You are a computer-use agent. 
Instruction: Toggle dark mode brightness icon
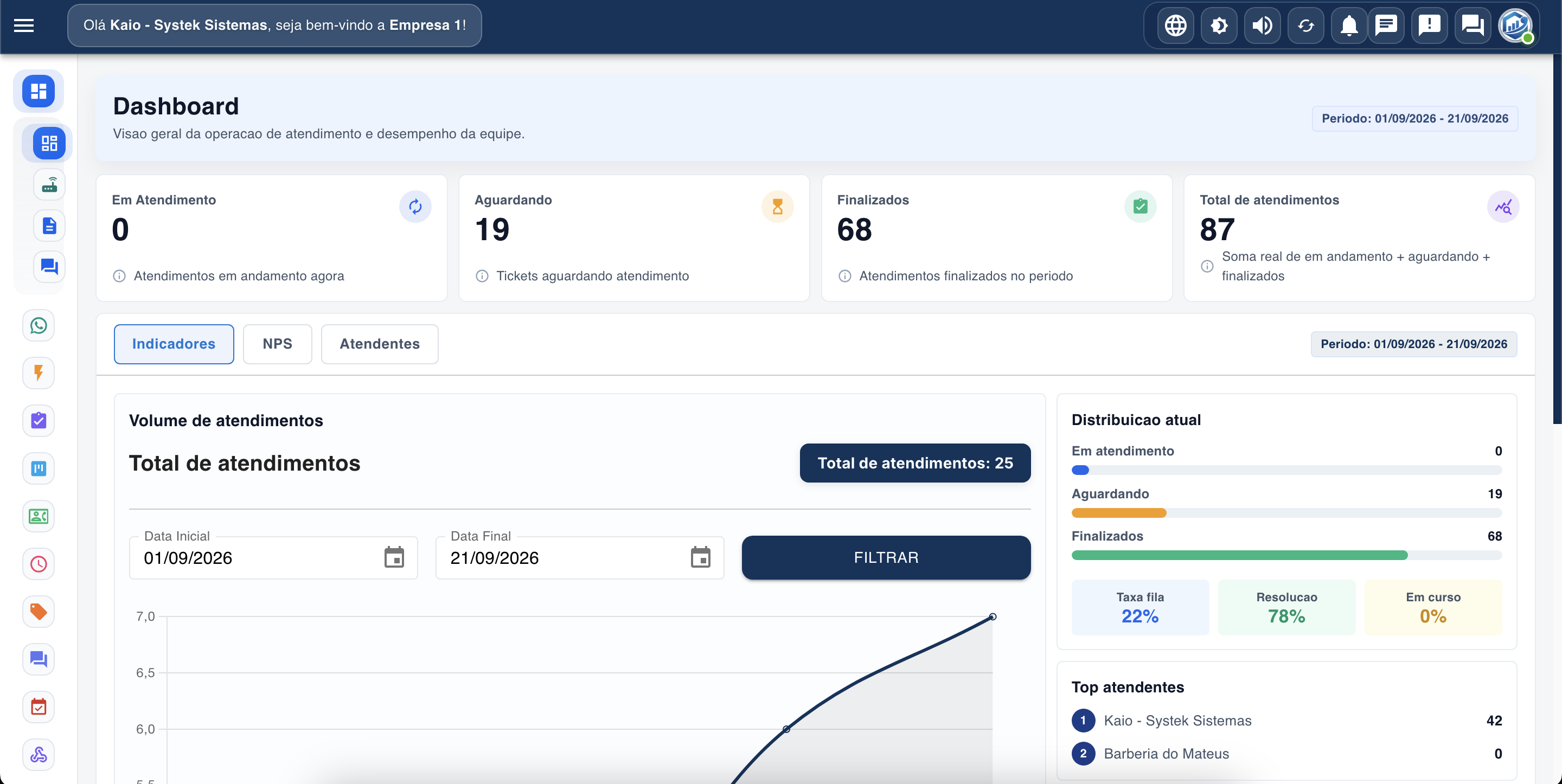click(x=1219, y=25)
